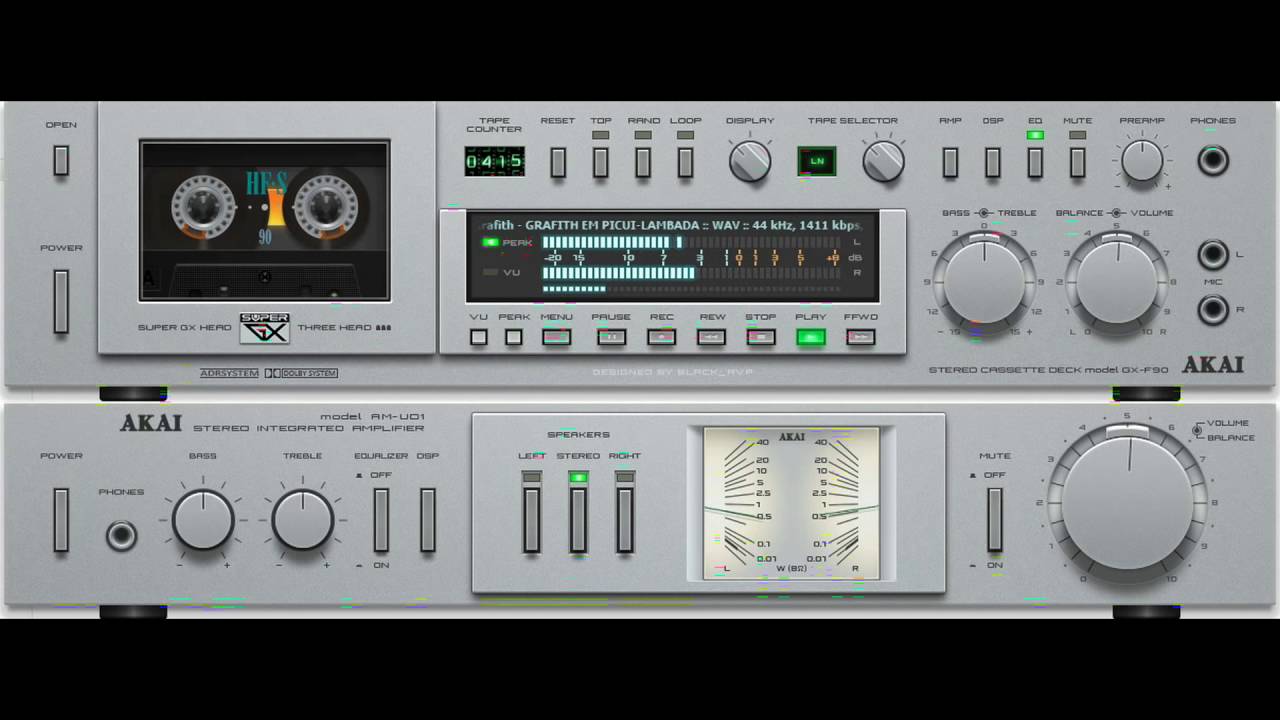Toggle the AMP switch

point(950,162)
